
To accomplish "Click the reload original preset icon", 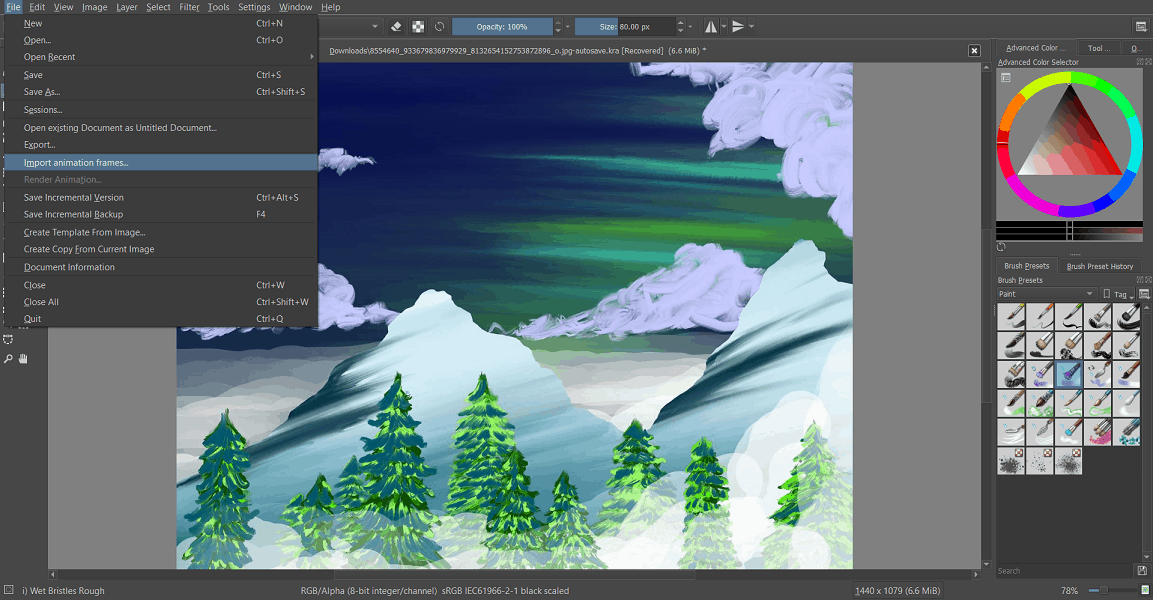I will pos(440,26).
